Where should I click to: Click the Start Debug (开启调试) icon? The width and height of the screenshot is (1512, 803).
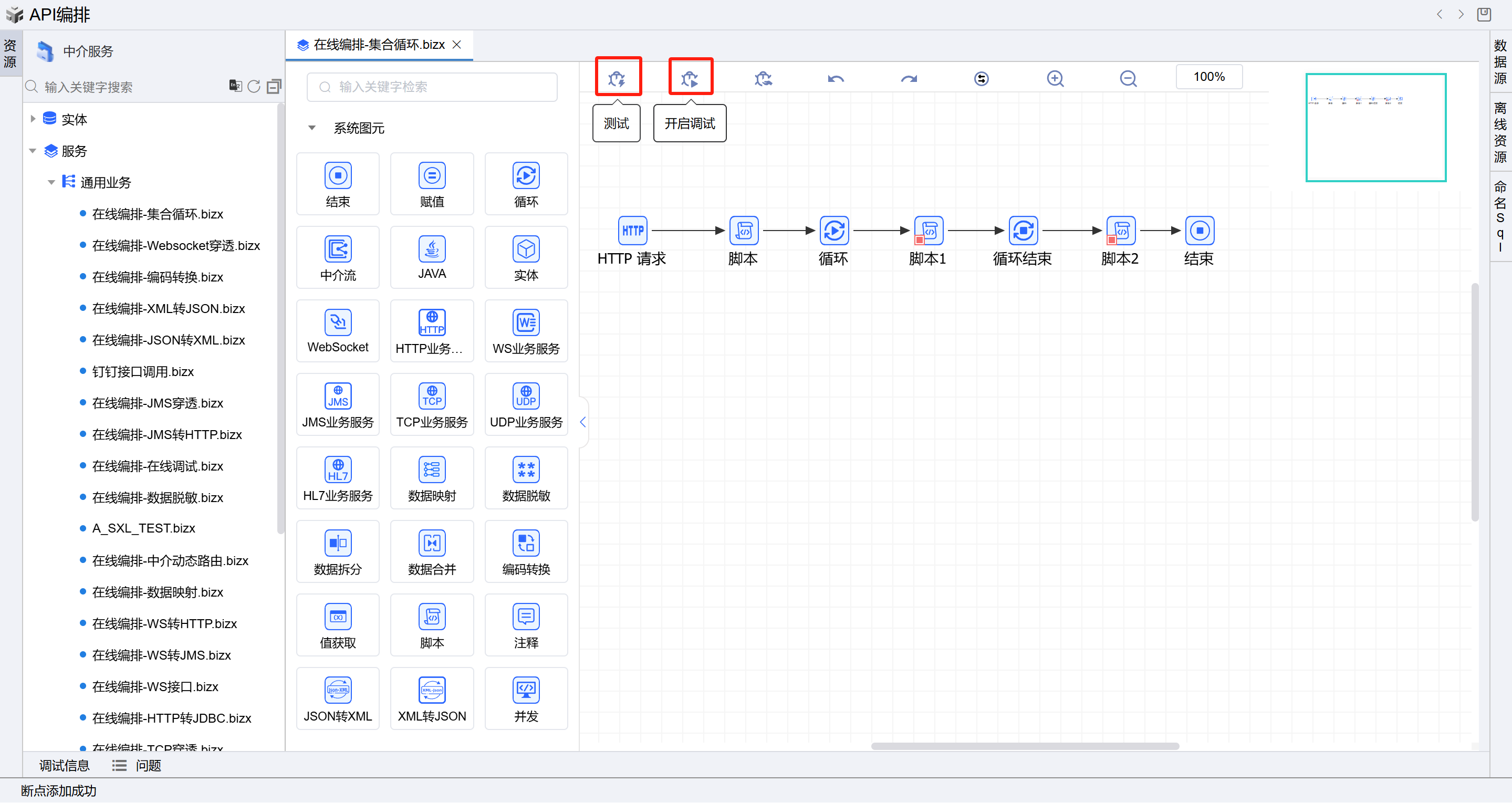[690, 78]
